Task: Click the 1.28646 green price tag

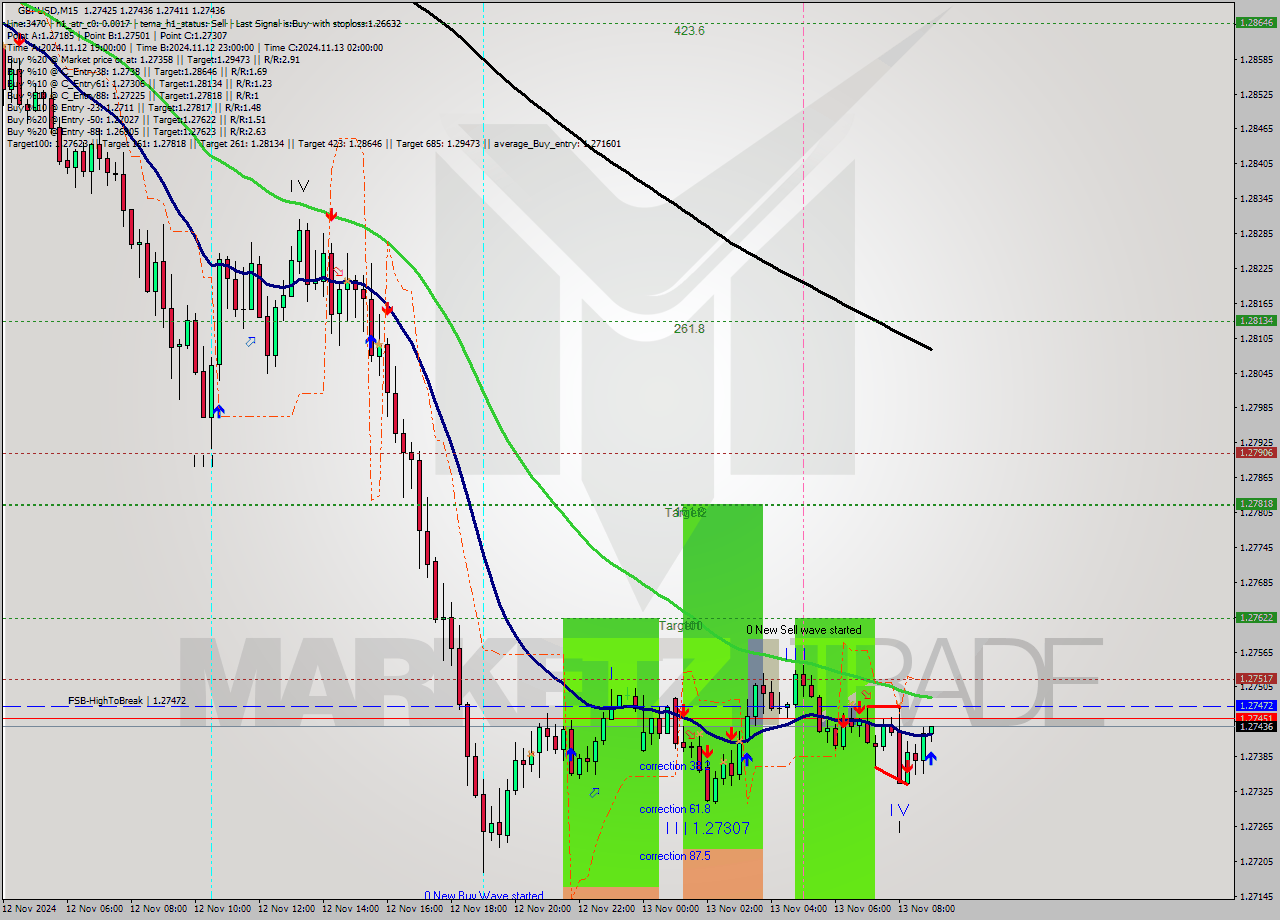Action: pyautogui.click(x=1255, y=22)
